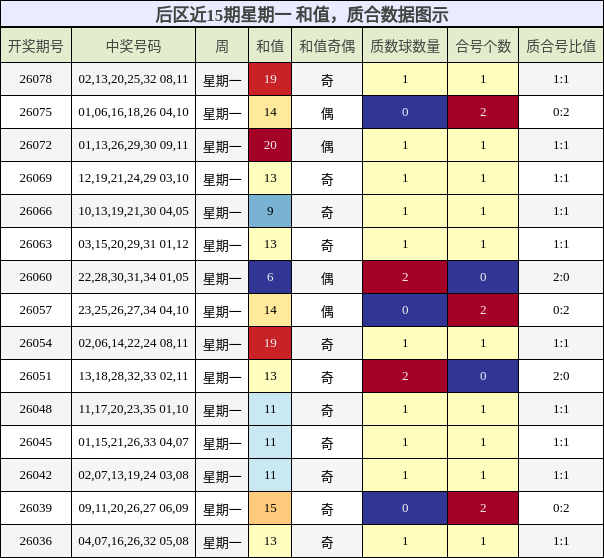Viewport: 604px width, 558px height.
Task: Select winning numbers 23,25,26,27,34 04,10
Action: pyautogui.click(x=133, y=310)
